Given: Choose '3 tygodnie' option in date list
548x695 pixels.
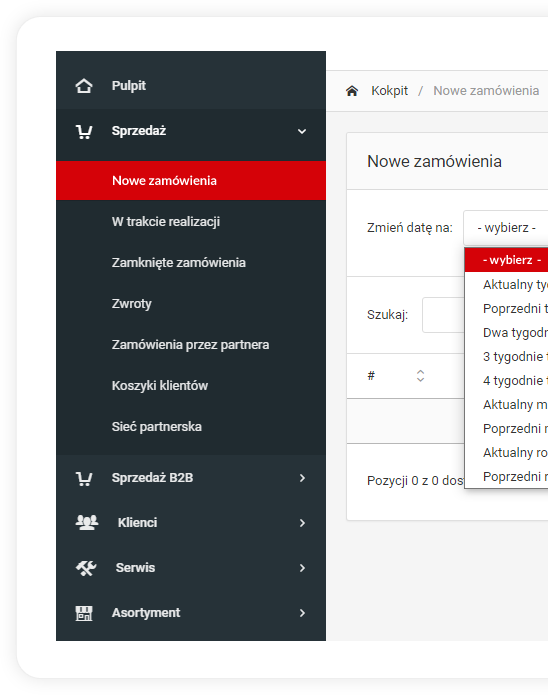Looking at the screenshot, I should click(x=506, y=356).
